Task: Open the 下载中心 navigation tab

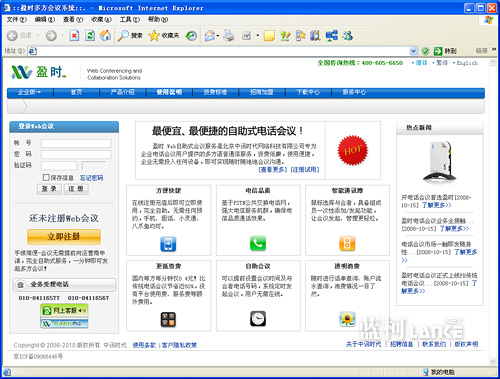Action: click(x=308, y=92)
